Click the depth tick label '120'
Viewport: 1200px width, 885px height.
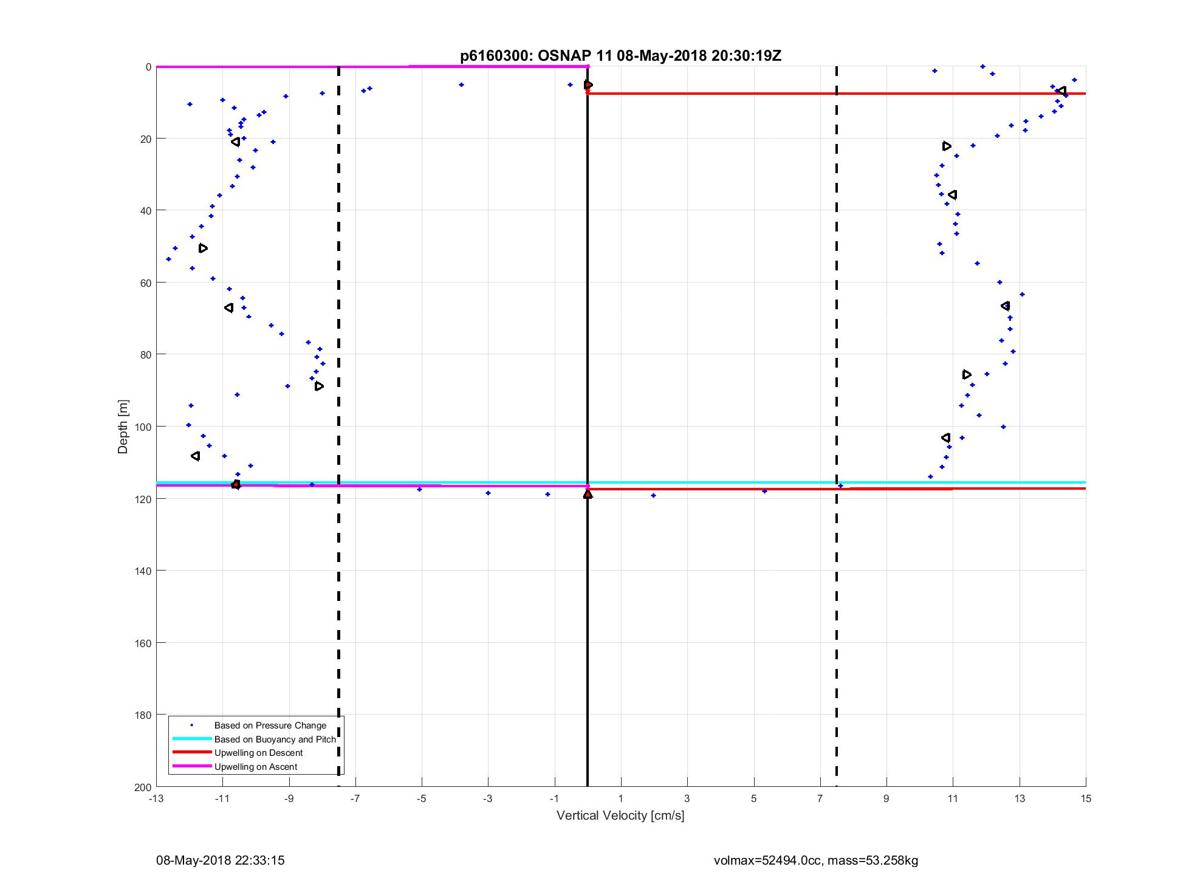pyautogui.click(x=142, y=499)
